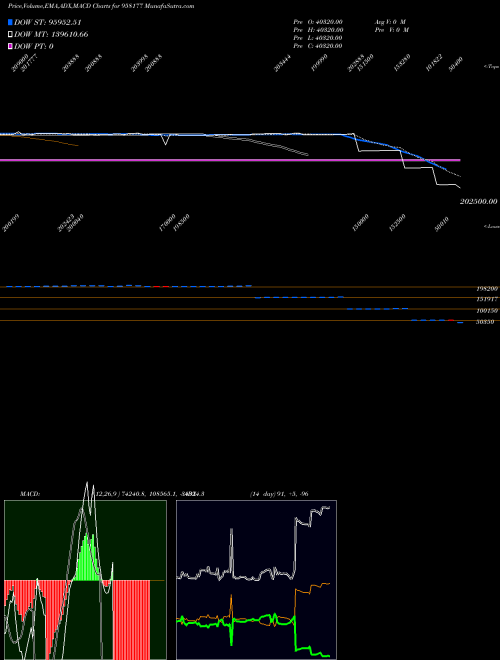Screen dimensions: 500x660
Task: Click the chart title mentioning MunafaSutra.com
Action: 101,6
